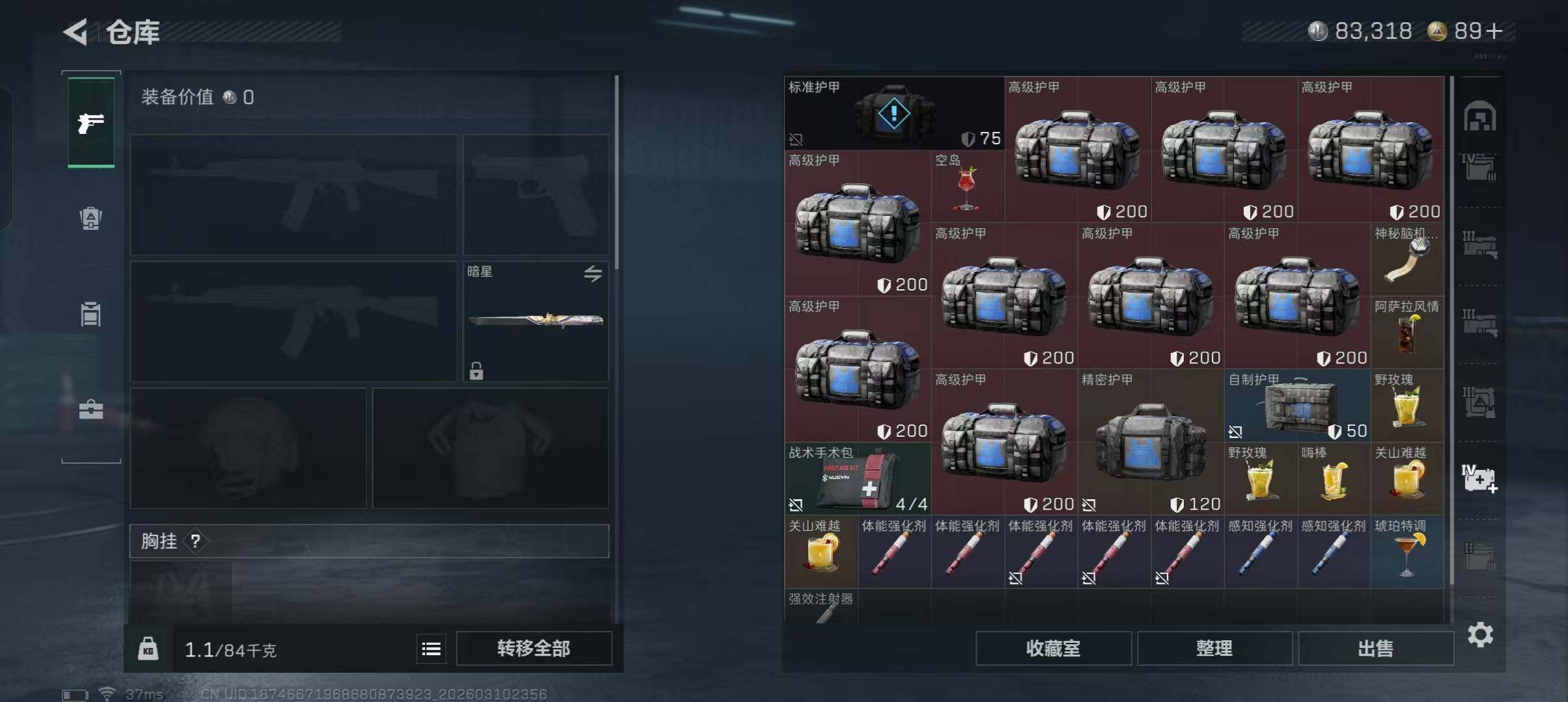Open the gear icon for stash settings
This screenshot has width=1568, height=702.
(x=1480, y=634)
